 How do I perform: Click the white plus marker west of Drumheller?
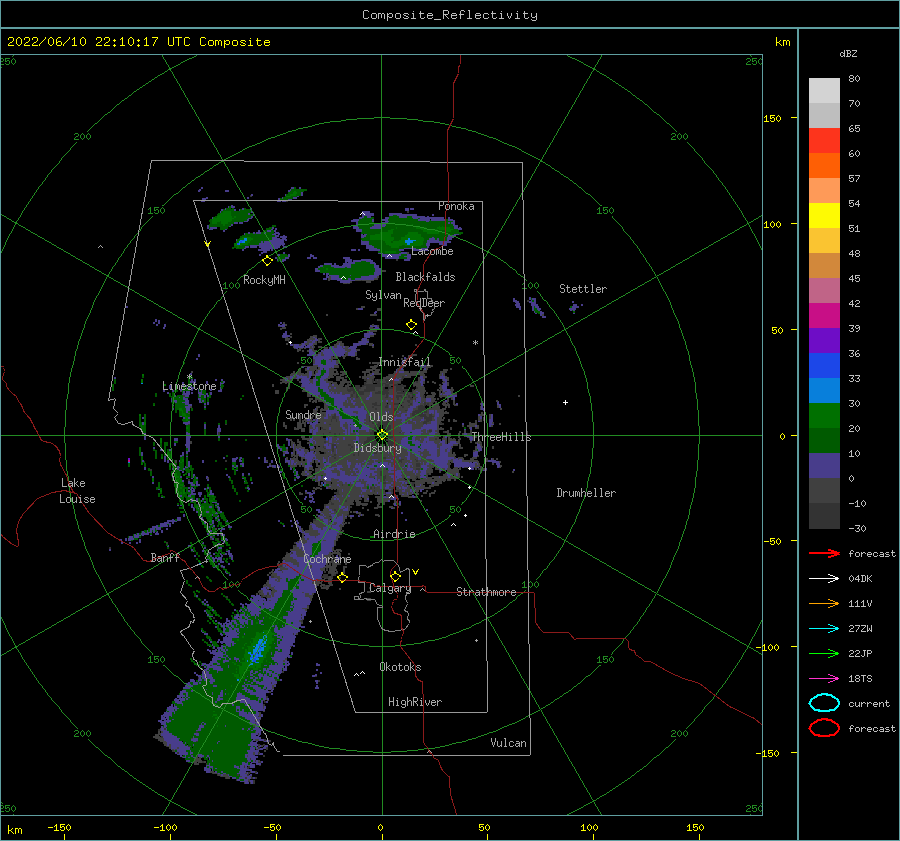pos(565,402)
